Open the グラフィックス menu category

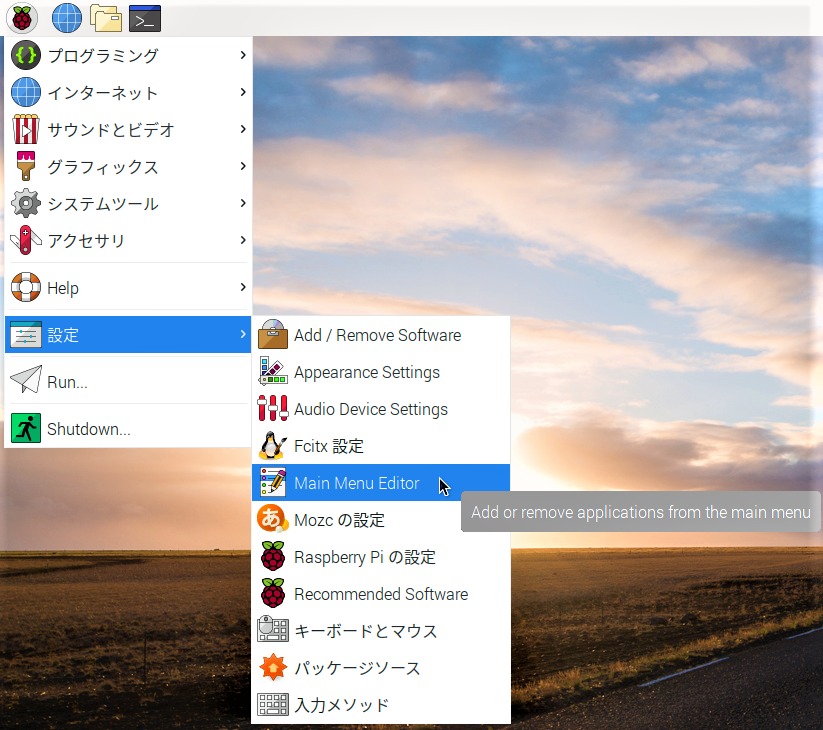pos(128,166)
